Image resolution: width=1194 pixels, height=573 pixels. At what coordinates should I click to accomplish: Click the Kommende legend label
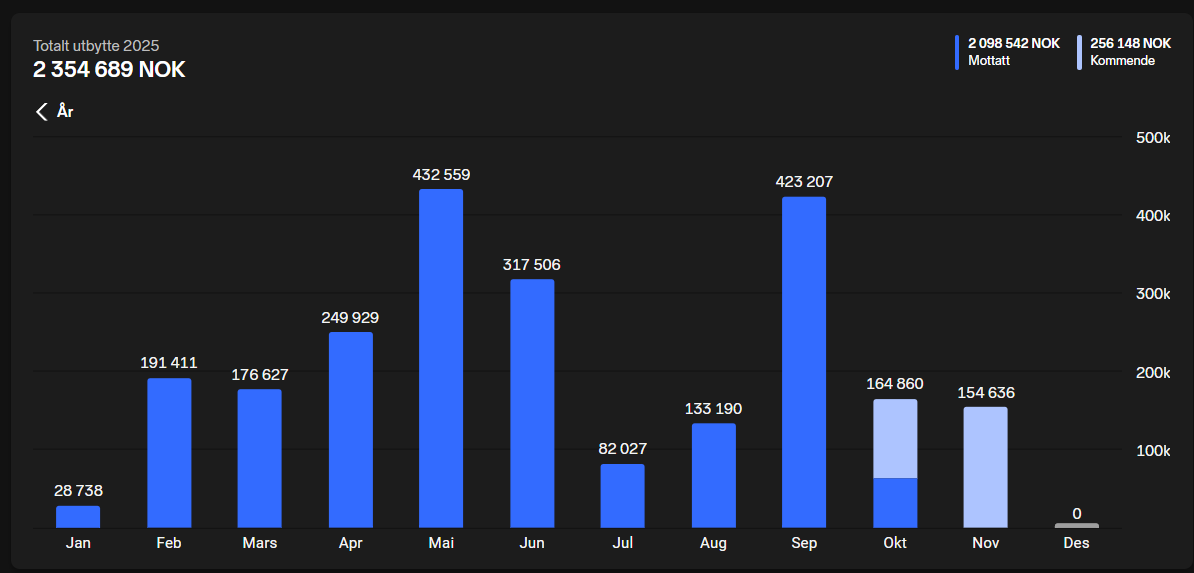click(1122, 61)
